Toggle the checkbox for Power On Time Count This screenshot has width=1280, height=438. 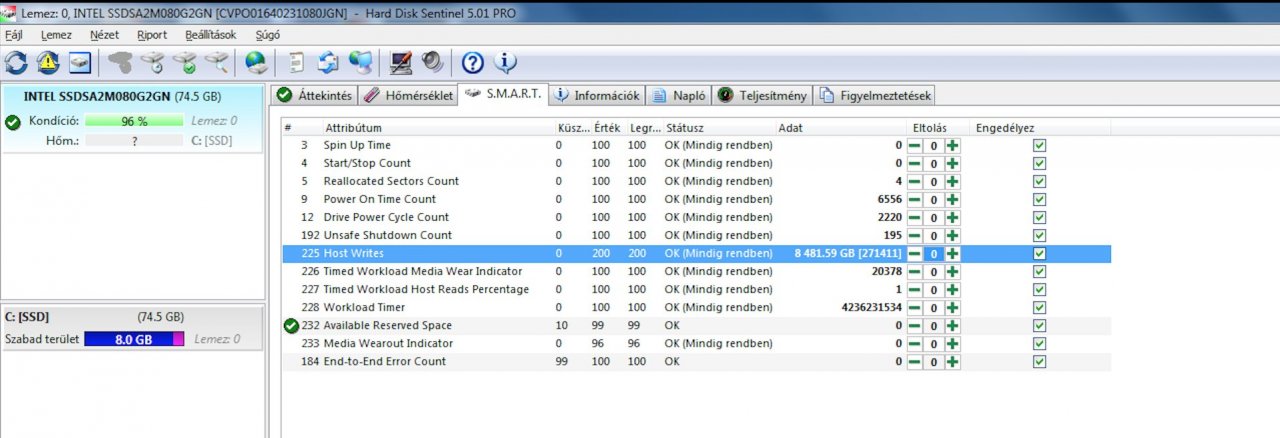point(1040,199)
